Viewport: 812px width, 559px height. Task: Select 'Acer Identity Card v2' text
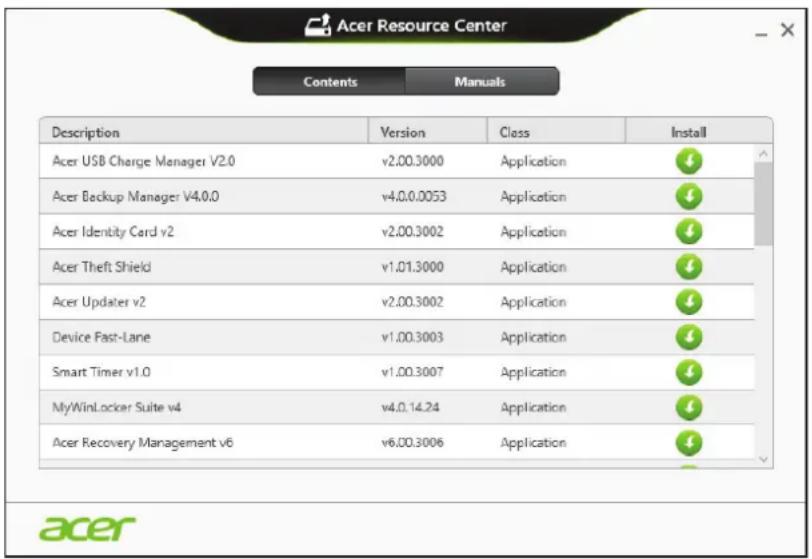[x=113, y=232]
